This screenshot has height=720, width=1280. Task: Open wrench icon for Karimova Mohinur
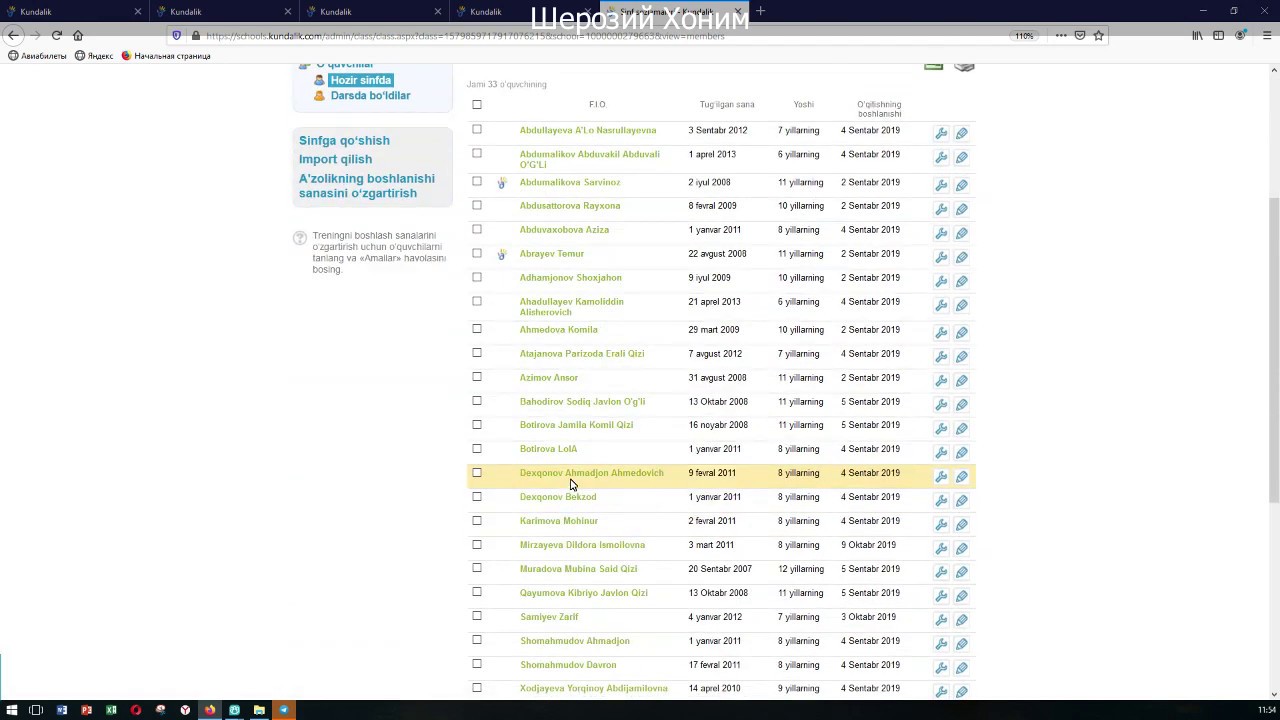(x=941, y=524)
